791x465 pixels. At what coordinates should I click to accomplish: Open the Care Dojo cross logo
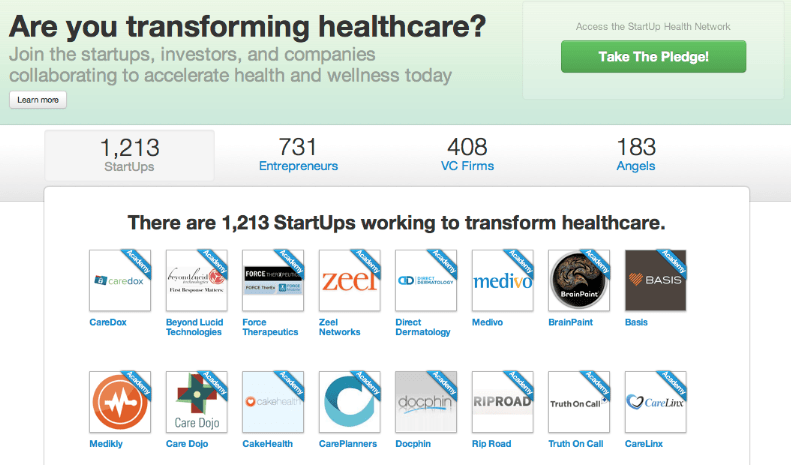196,402
